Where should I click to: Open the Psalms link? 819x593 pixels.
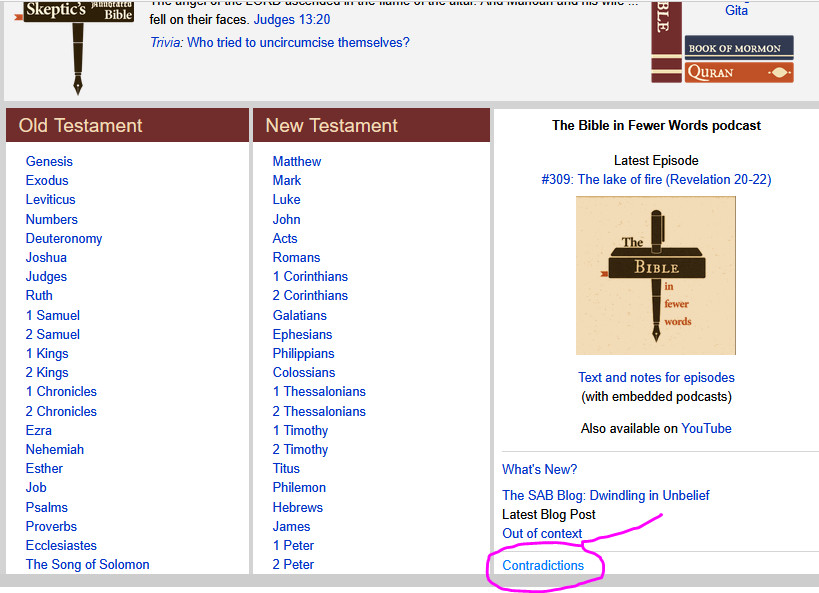pos(46,507)
